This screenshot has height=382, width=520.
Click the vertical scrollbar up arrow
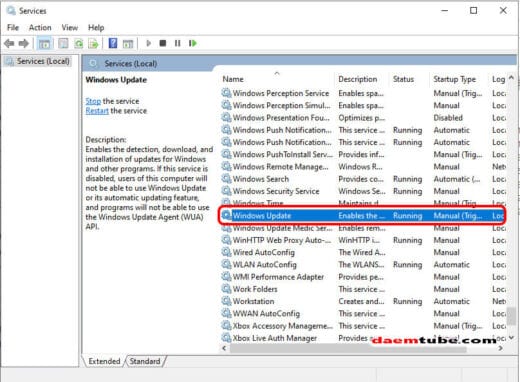[x=512, y=78]
